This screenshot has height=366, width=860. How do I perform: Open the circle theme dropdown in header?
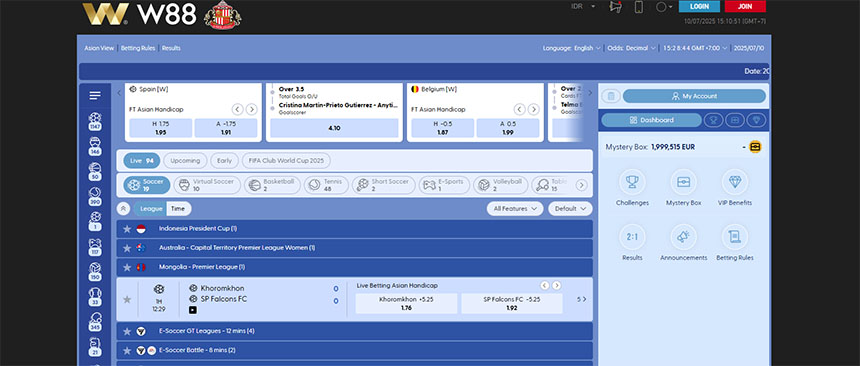pos(664,7)
